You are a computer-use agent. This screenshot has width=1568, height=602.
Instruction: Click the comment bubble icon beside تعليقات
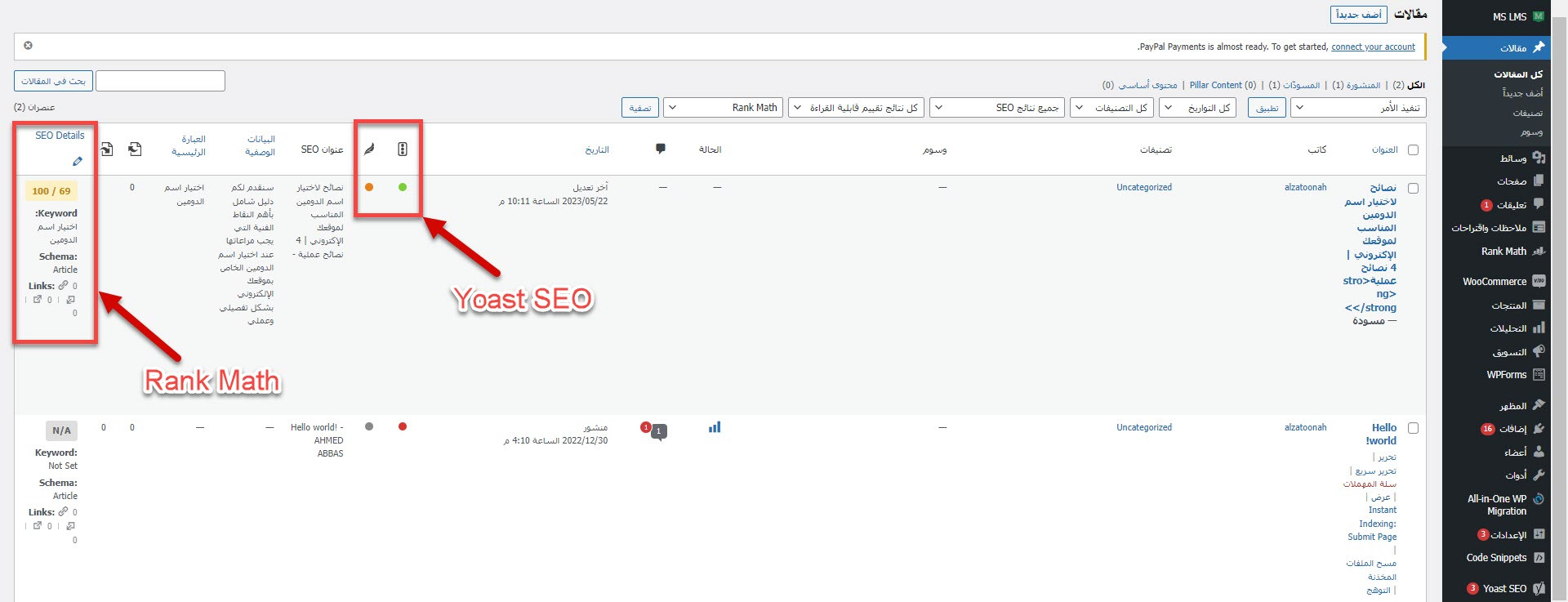(1539, 204)
